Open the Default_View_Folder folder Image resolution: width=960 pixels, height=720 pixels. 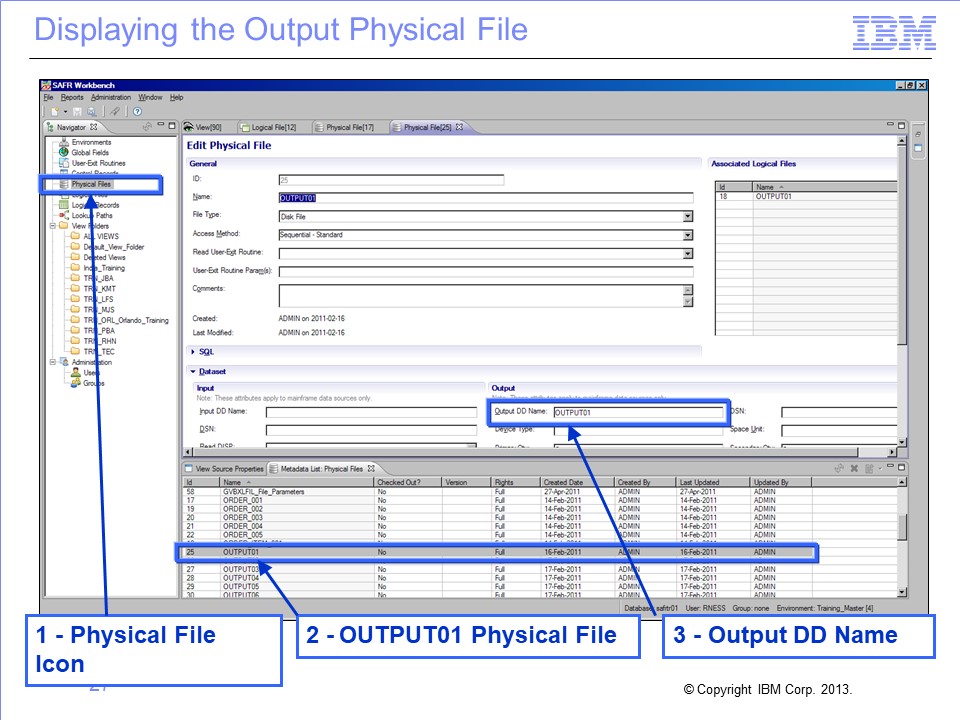[x=108, y=247]
